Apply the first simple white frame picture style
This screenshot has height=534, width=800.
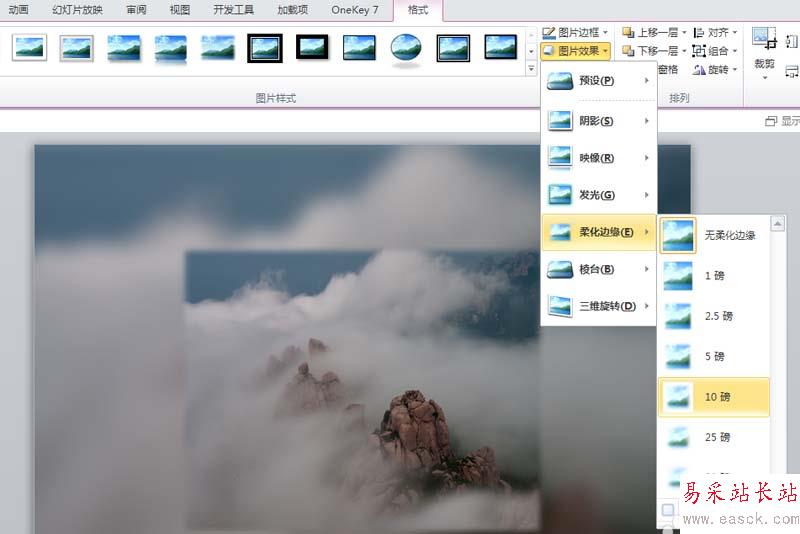coord(30,48)
